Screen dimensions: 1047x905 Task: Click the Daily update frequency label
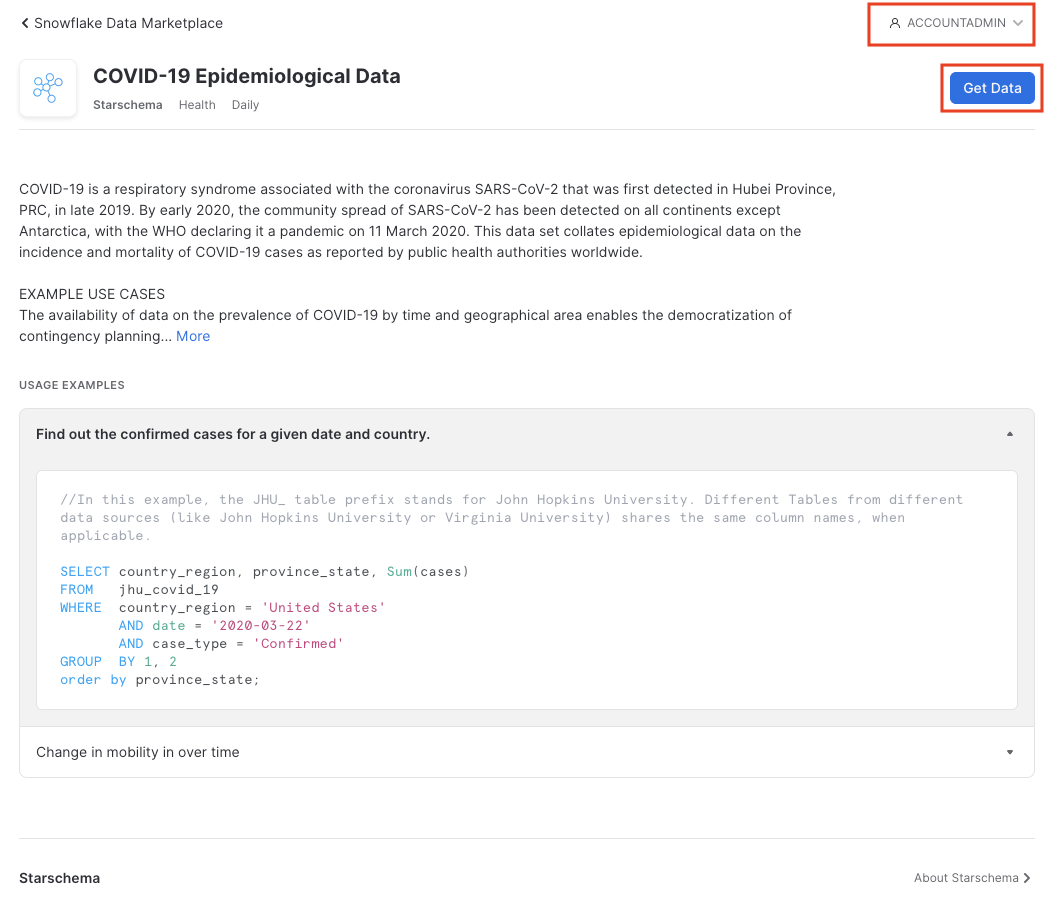coord(245,105)
